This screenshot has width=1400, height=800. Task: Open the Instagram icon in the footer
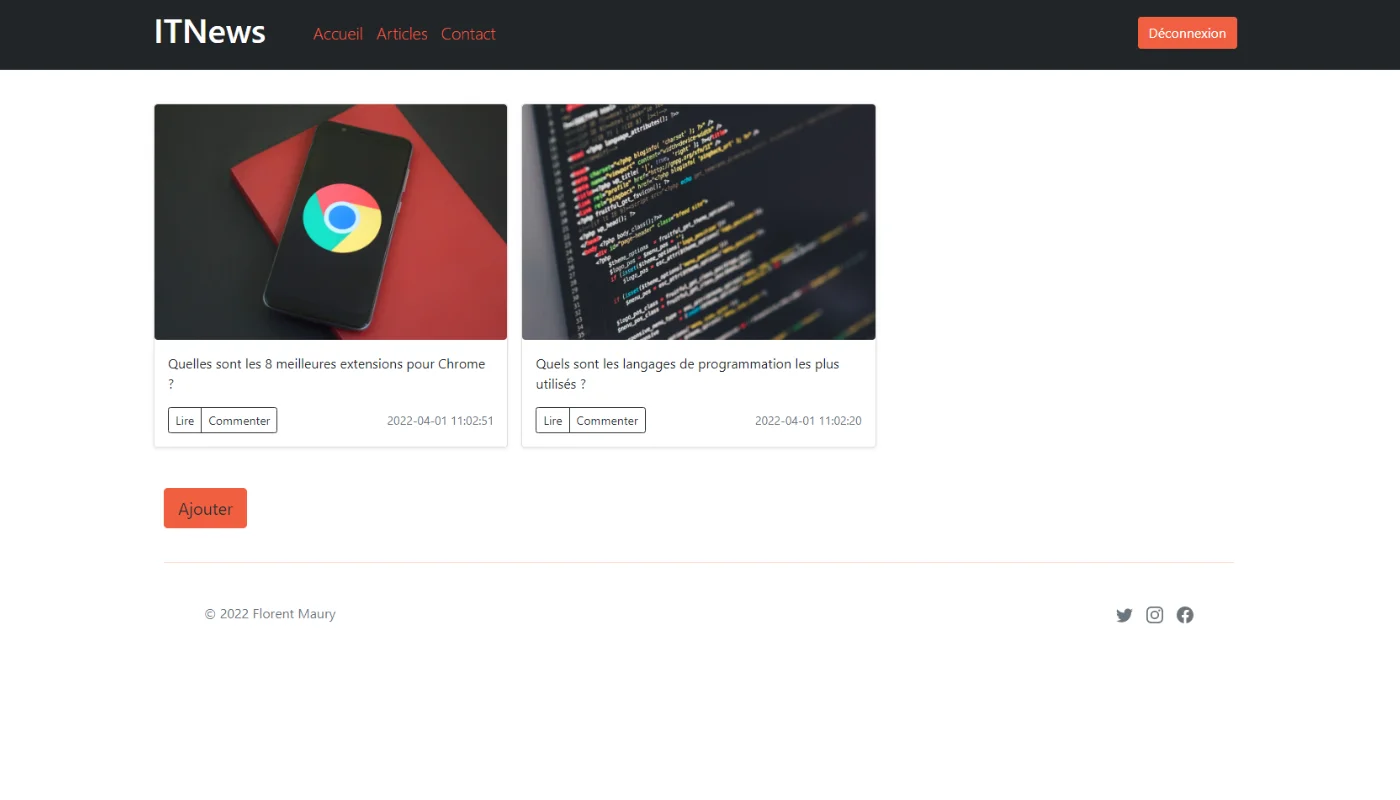coord(1154,615)
